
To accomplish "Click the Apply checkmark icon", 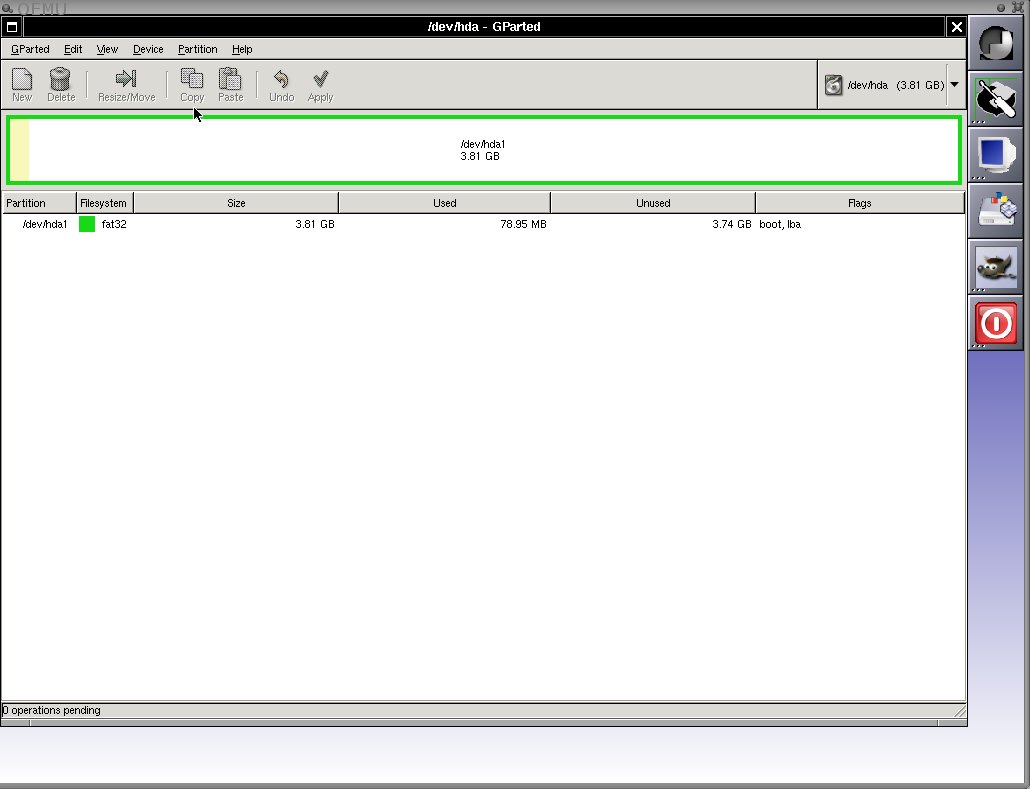I will [x=321, y=79].
